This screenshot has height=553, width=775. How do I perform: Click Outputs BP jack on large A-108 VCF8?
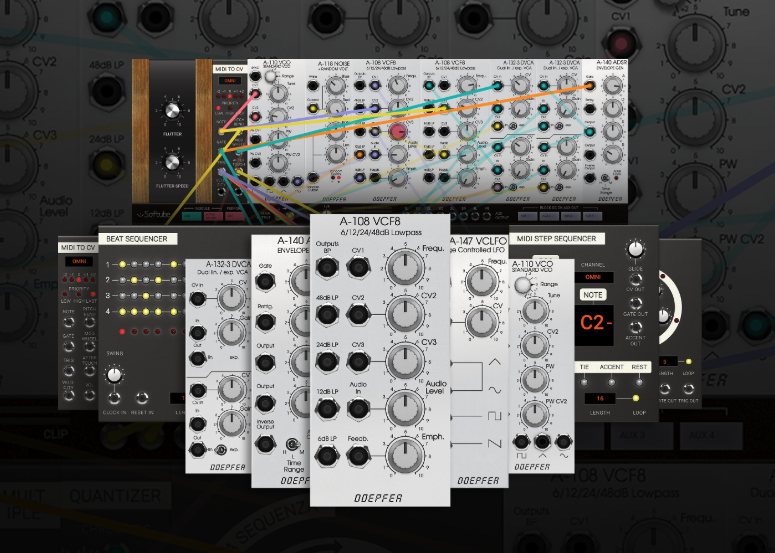coord(327,267)
